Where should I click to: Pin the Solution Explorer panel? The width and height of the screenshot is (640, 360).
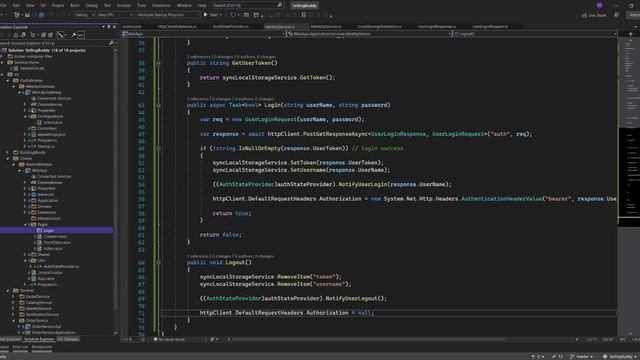coord(109,27)
